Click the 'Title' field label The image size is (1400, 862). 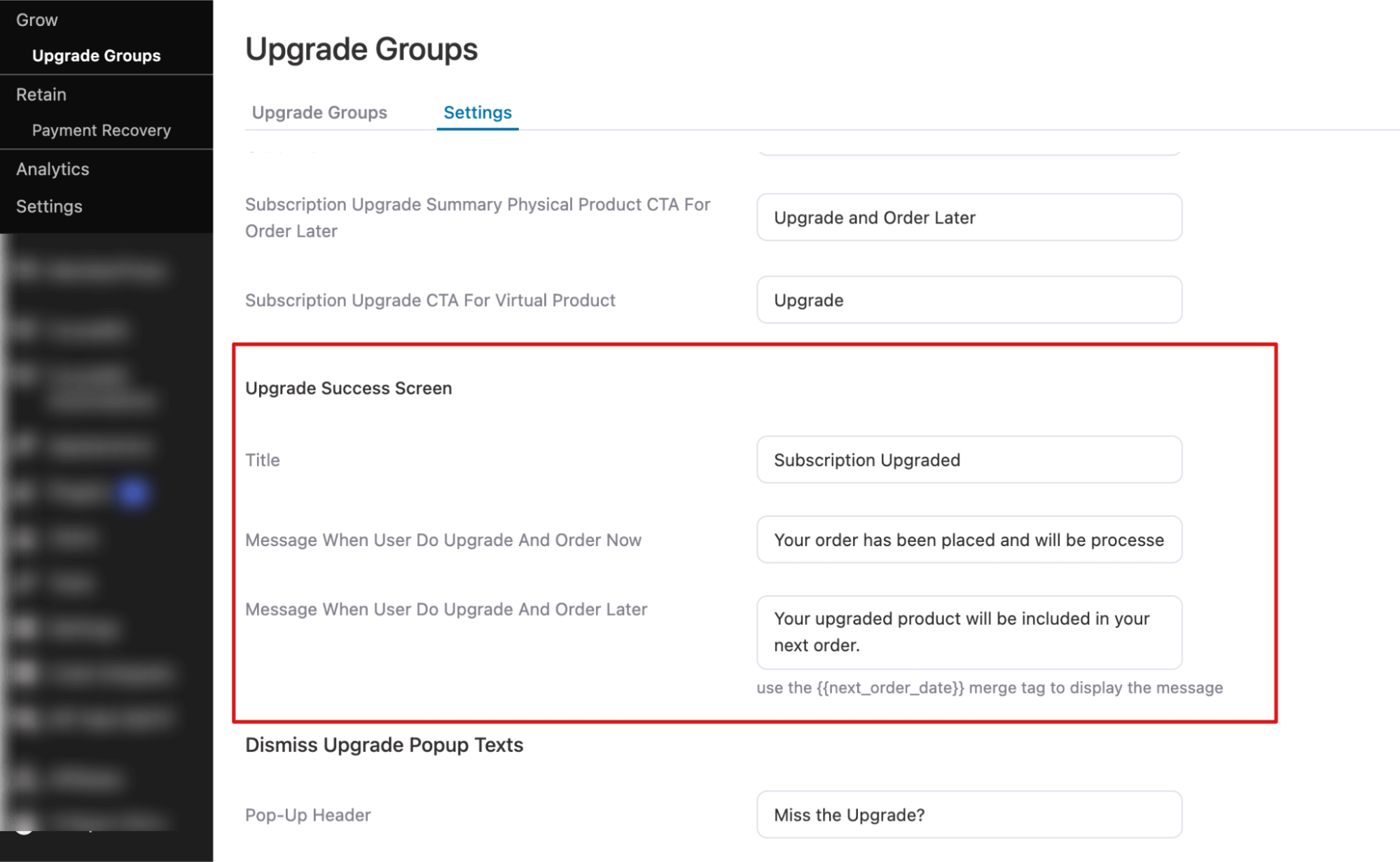263,460
